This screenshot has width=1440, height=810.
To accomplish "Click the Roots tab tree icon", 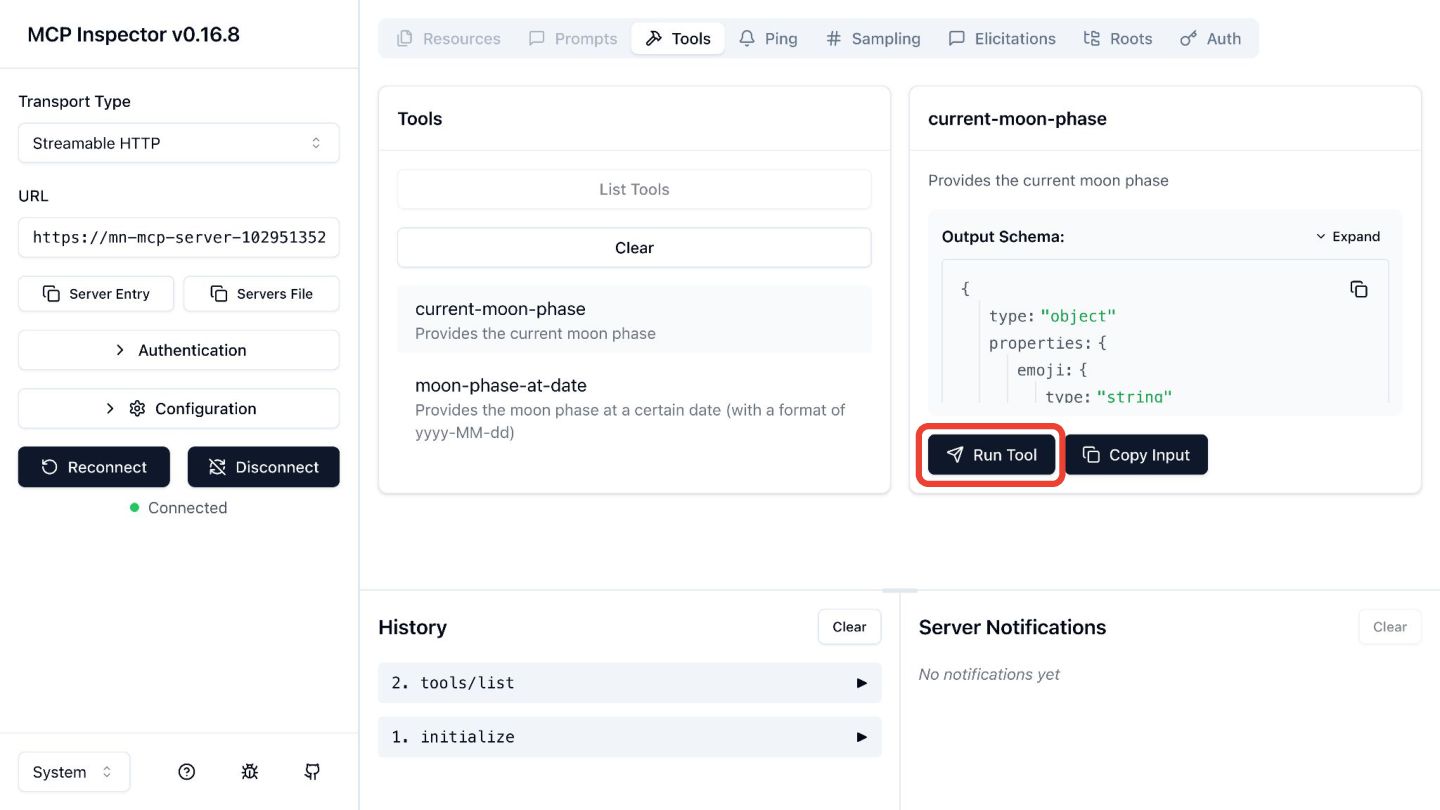I will tap(1092, 39).
